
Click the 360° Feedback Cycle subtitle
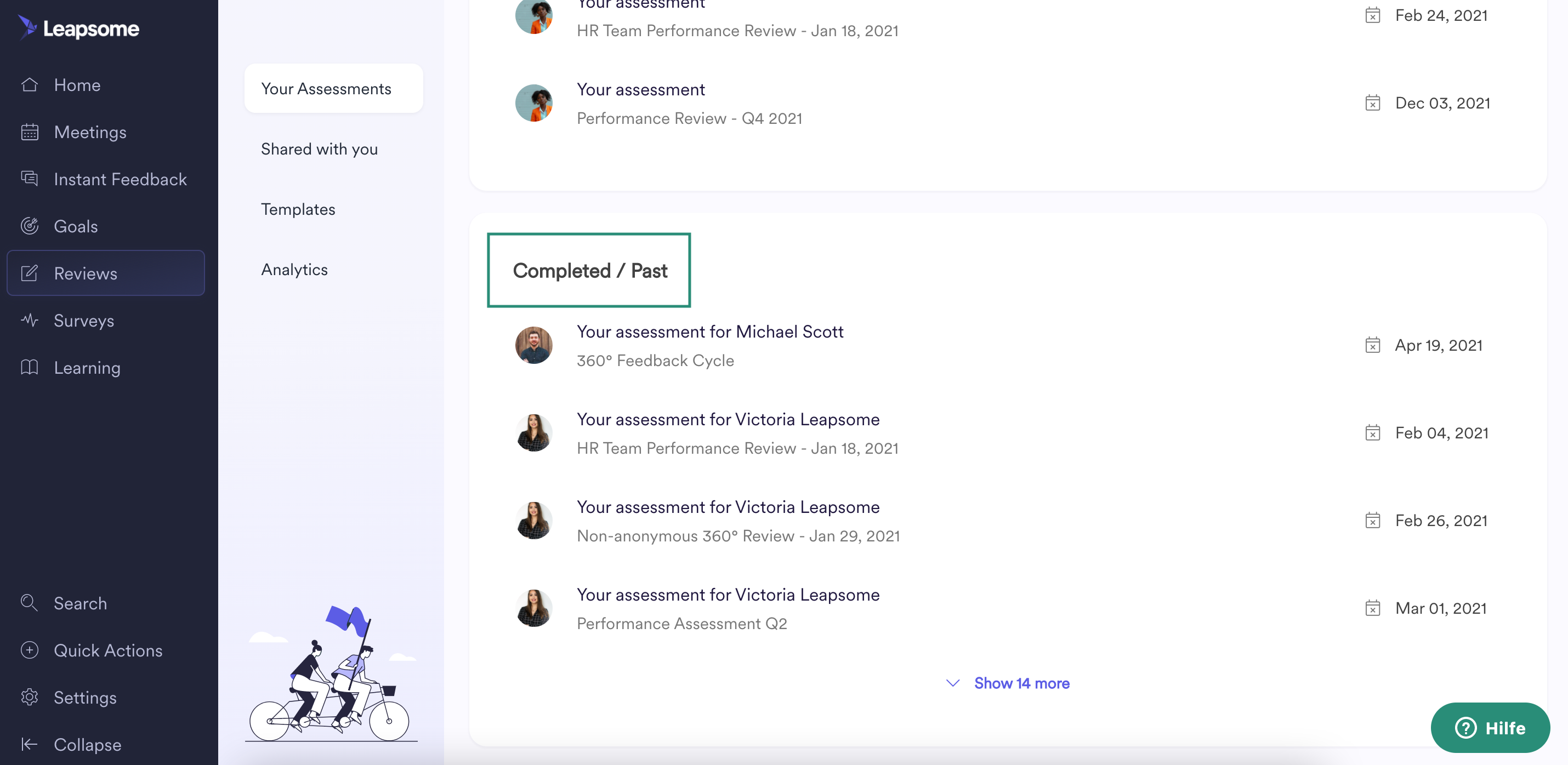[656, 360]
